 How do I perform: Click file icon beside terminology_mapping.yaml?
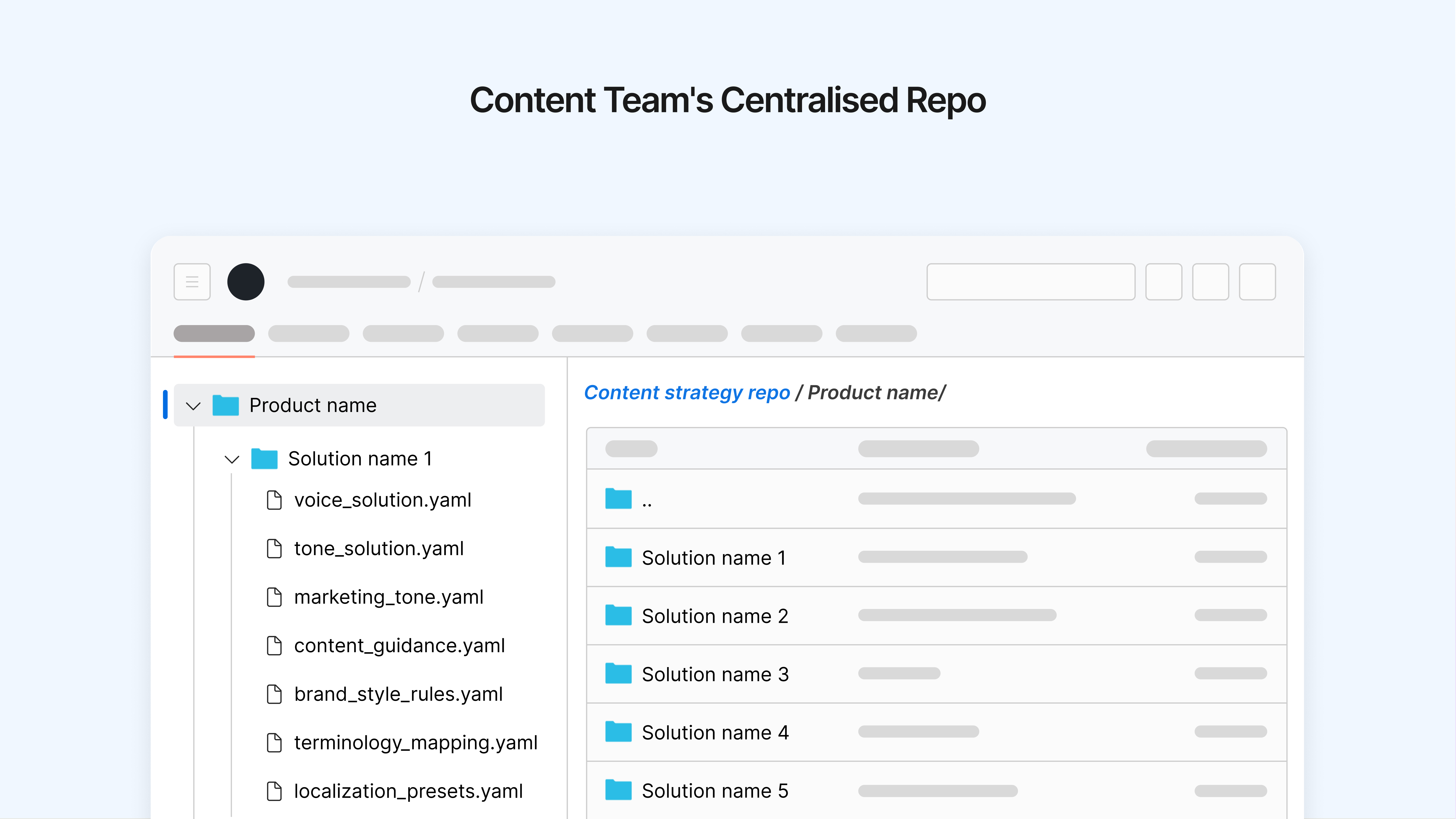click(274, 743)
